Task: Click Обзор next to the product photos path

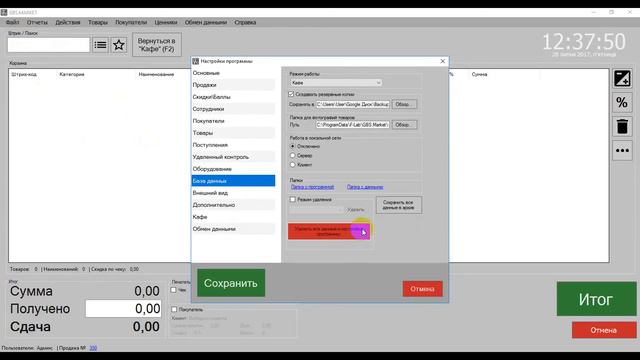Action: [404, 125]
